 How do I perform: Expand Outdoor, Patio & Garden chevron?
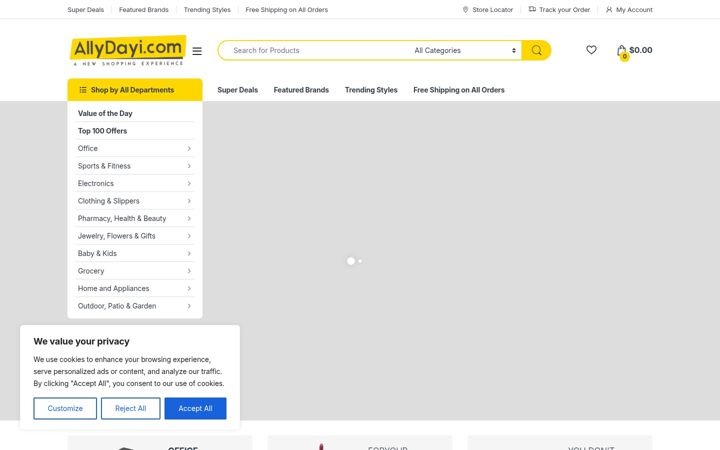coord(189,306)
